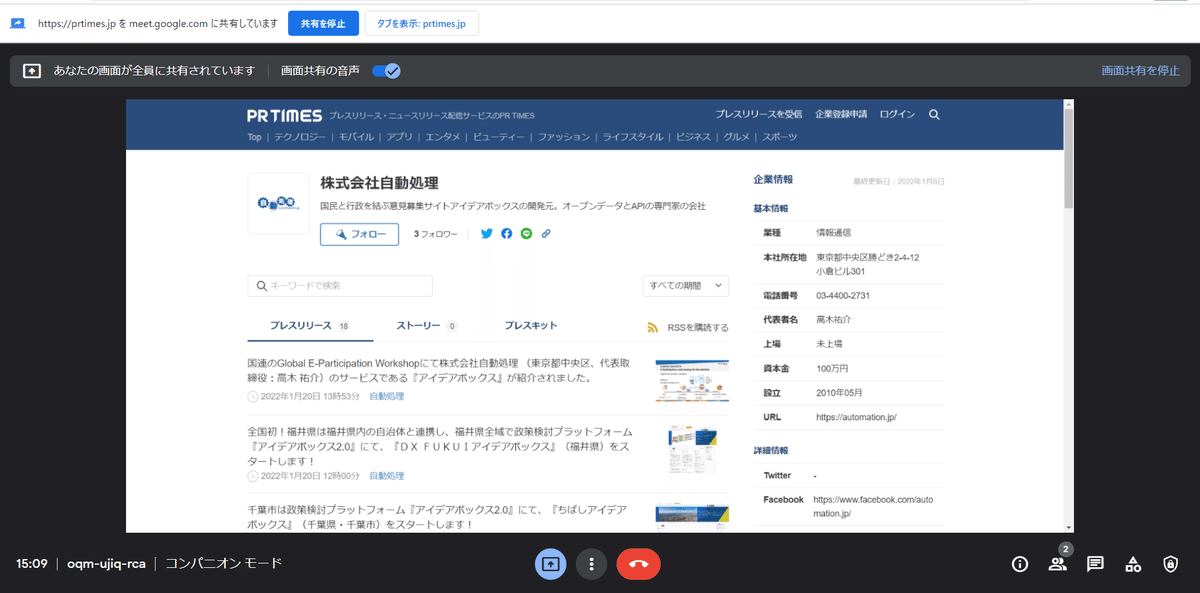The width and height of the screenshot is (1200, 593).
Task: Open thumbnail of the Global E-Participation release
Action: 692,381
